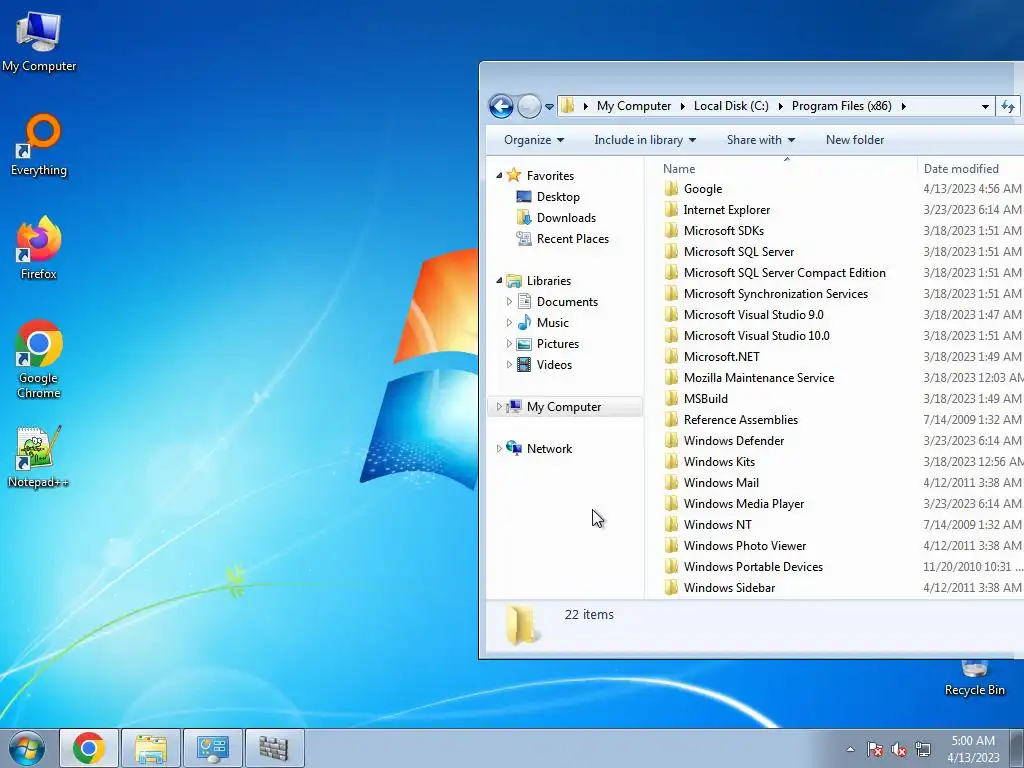
Task: Open recent locations dropdown beside Forward
Action: pyautogui.click(x=549, y=106)
